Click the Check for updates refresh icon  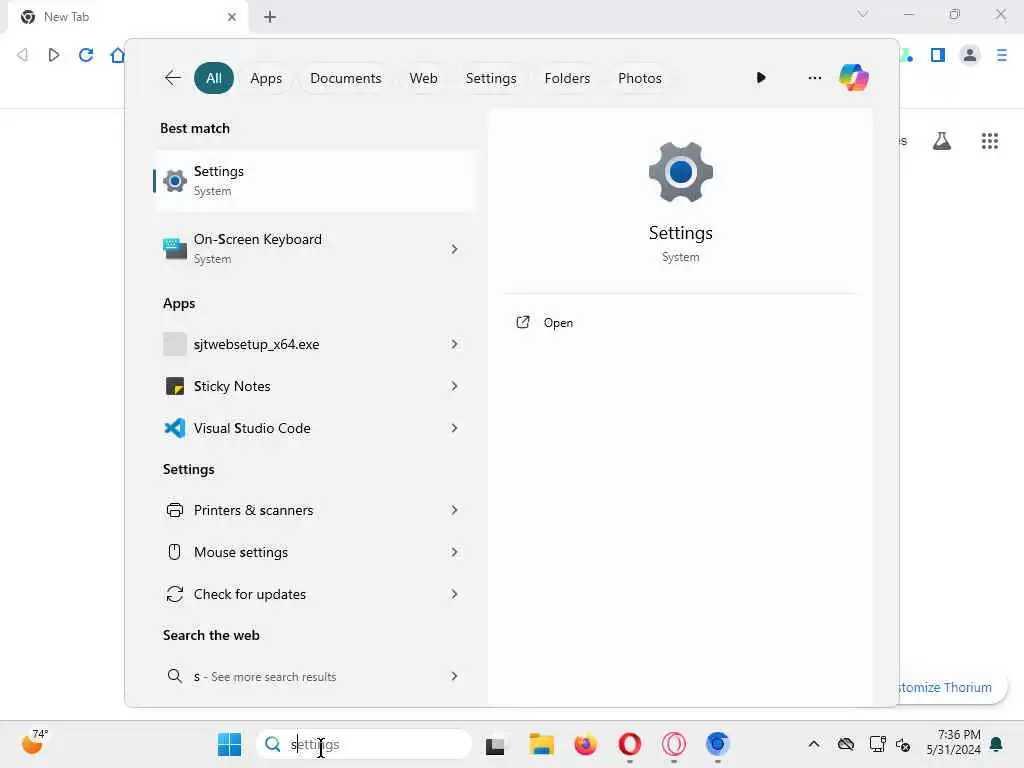tap(174, 594)
